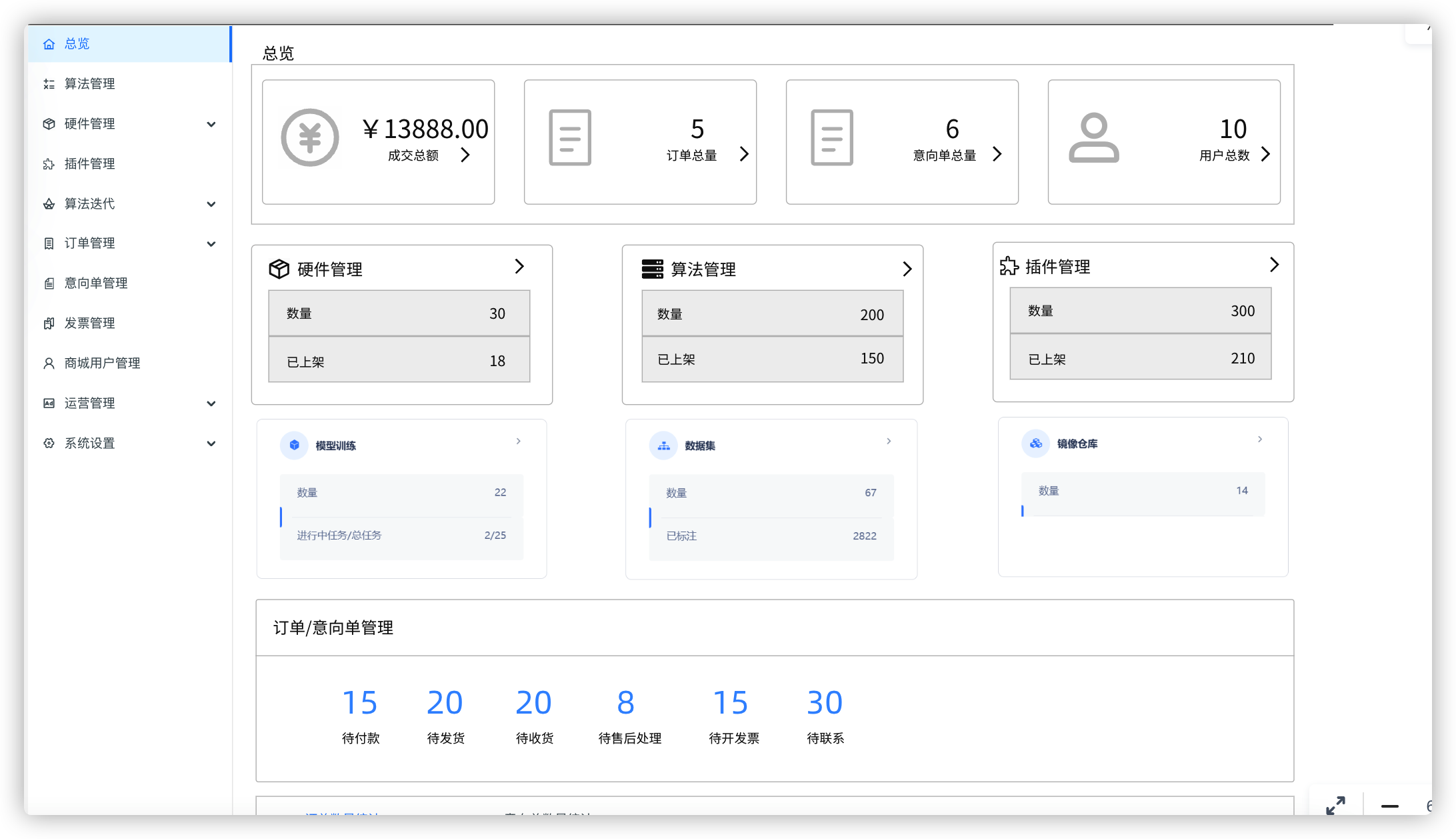1456x839 pixels.
Task: Click the blue 镜像仓库 round icon
Action: (1035, 444)
